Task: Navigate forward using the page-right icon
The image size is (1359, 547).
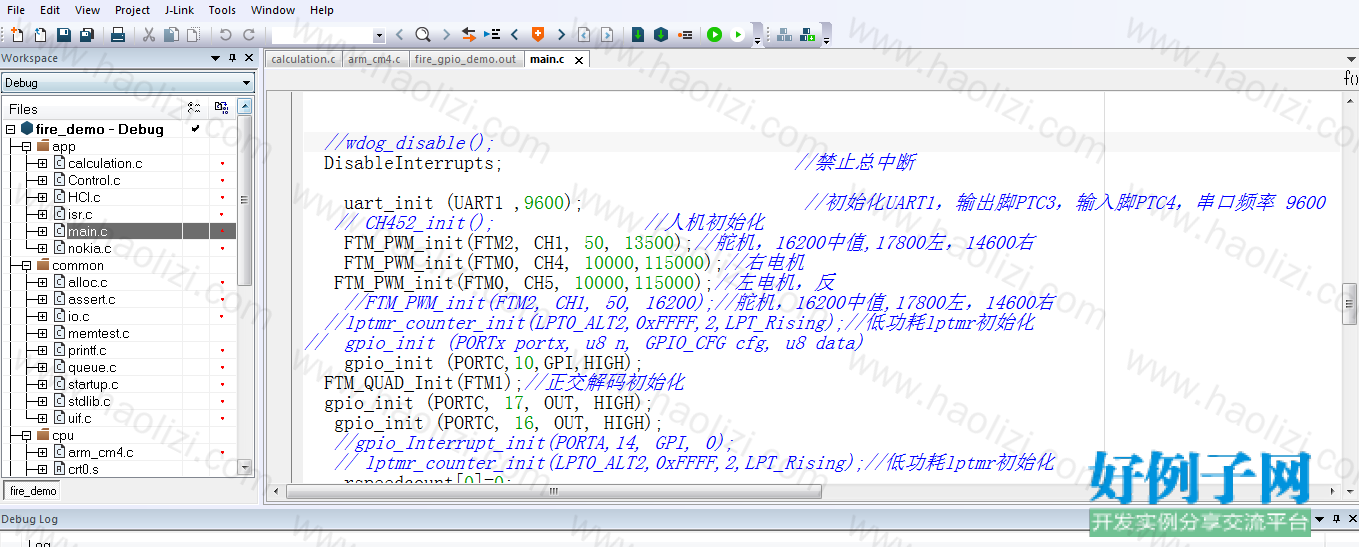Action: click(x=607, y=35)
